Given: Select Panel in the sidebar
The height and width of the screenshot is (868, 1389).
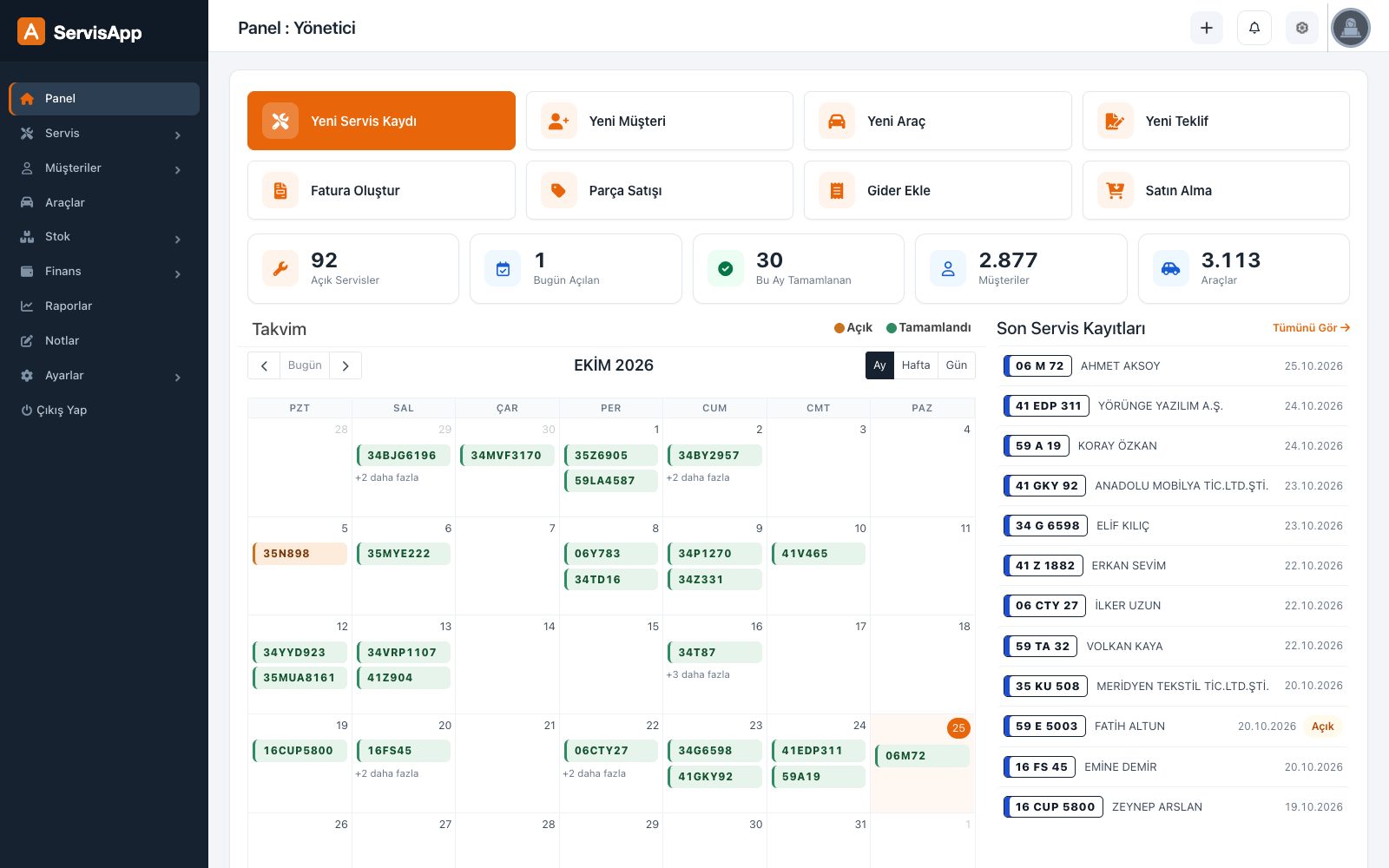Looking at the screenshot, I should 104,99.
